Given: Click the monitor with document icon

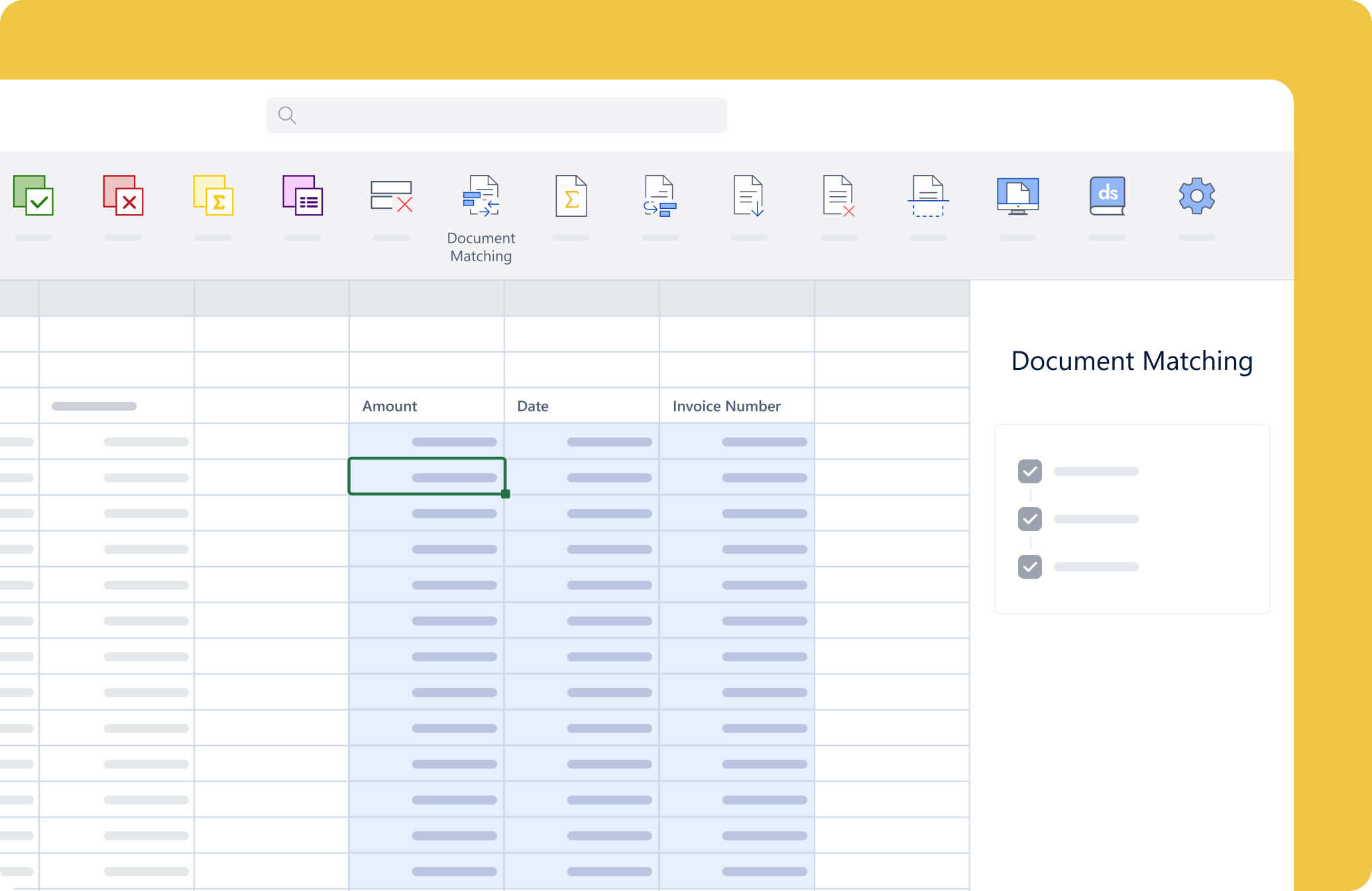Looking at the screenshot, I should pyautogui.click(x=1017, y=196).
